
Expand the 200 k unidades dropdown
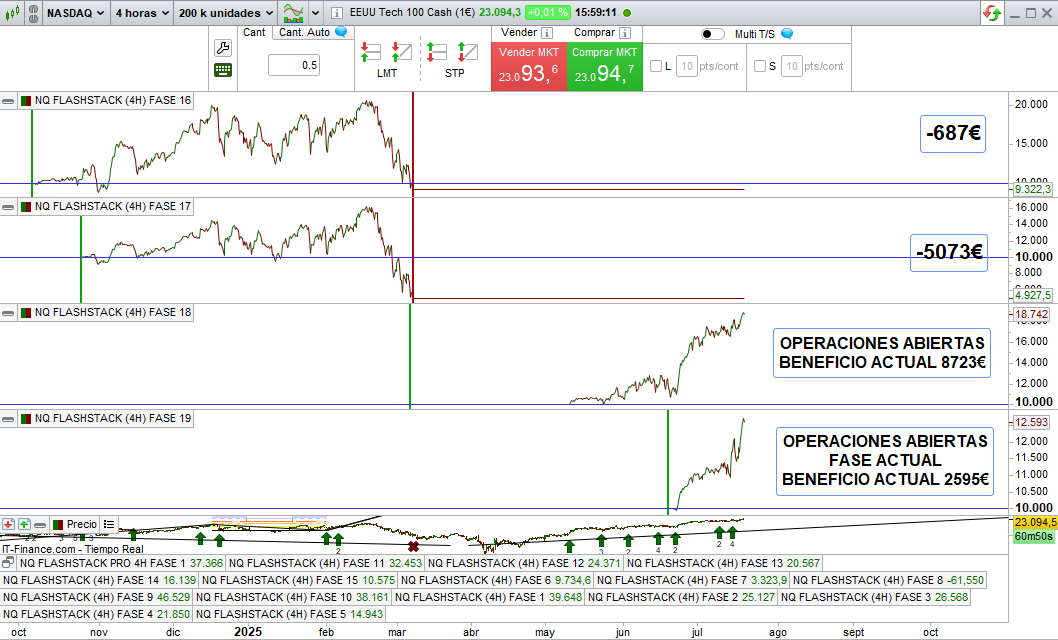tap(225, 13)
